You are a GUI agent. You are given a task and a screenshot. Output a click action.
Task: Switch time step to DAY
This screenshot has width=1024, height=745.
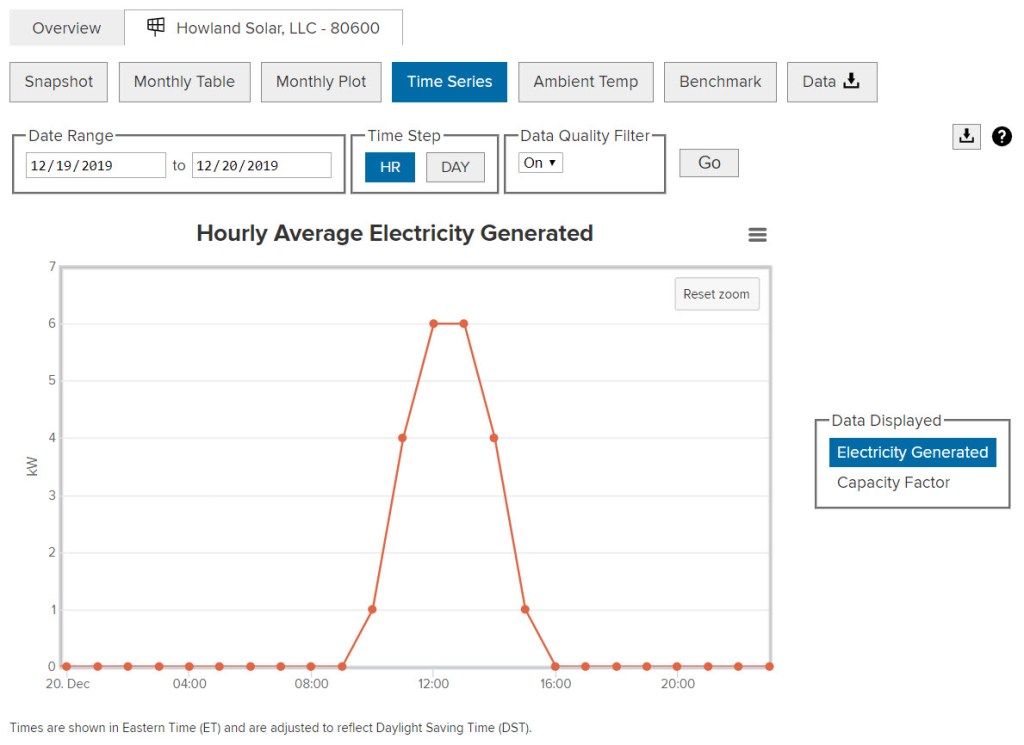[455, 167]
